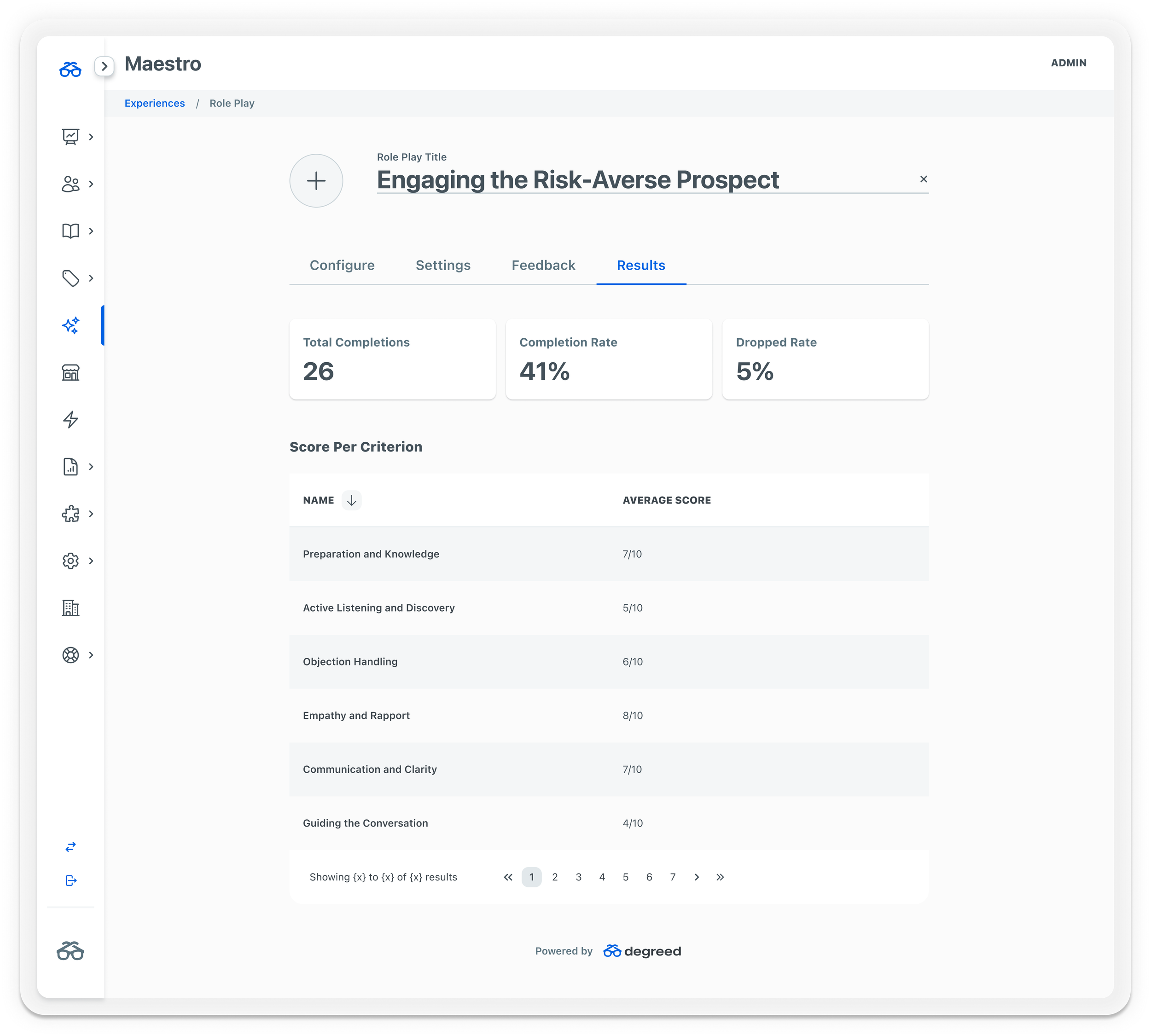
Task: Jump to the last results page
Action: coord(721,877)
